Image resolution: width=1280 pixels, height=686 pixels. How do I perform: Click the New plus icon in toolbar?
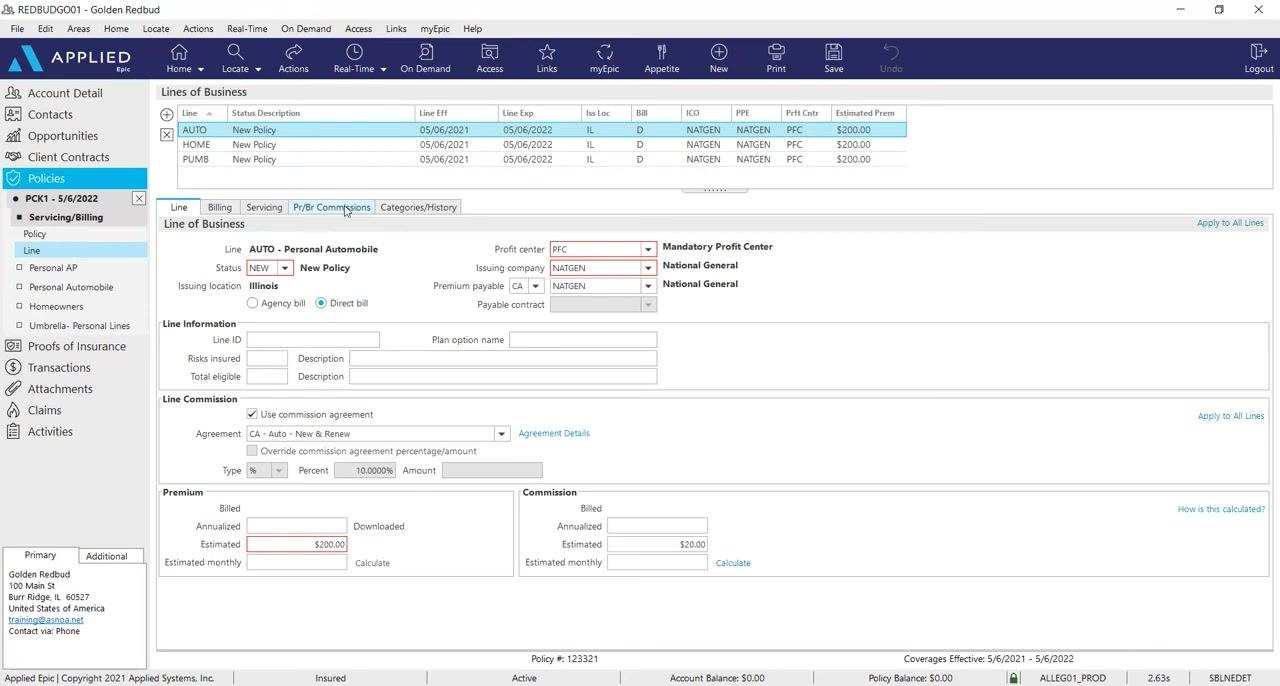click(719, 58)
